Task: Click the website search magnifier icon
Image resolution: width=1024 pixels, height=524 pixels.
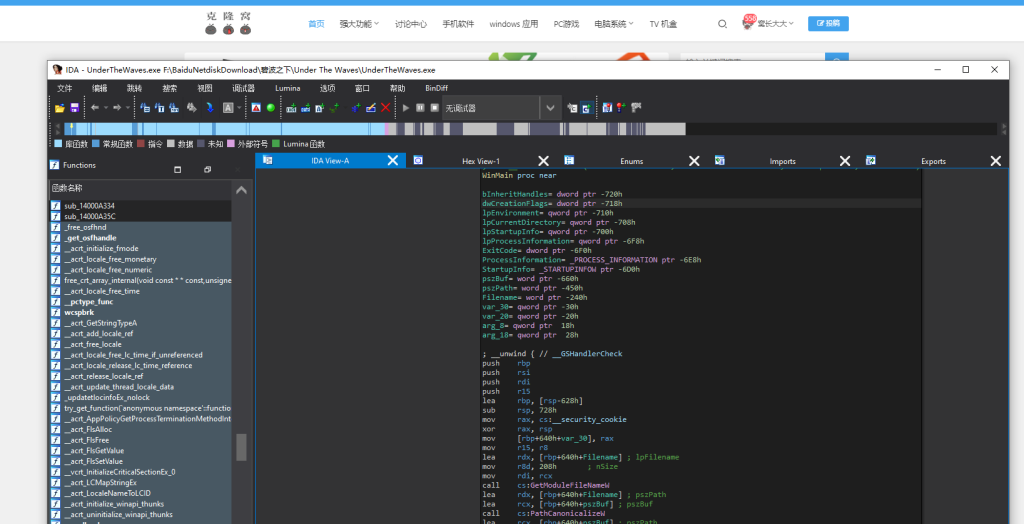Action: 722,24
